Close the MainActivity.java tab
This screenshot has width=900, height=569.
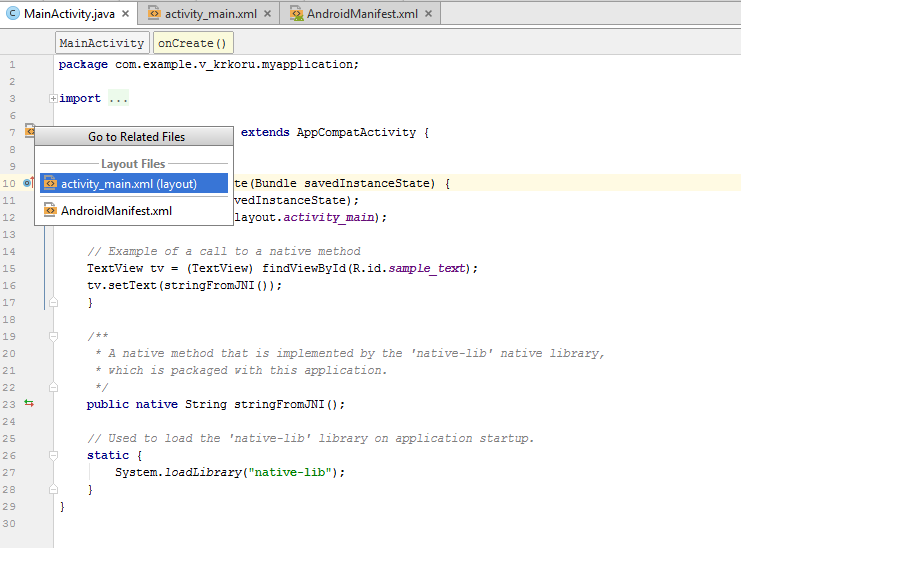coord(126,14)
